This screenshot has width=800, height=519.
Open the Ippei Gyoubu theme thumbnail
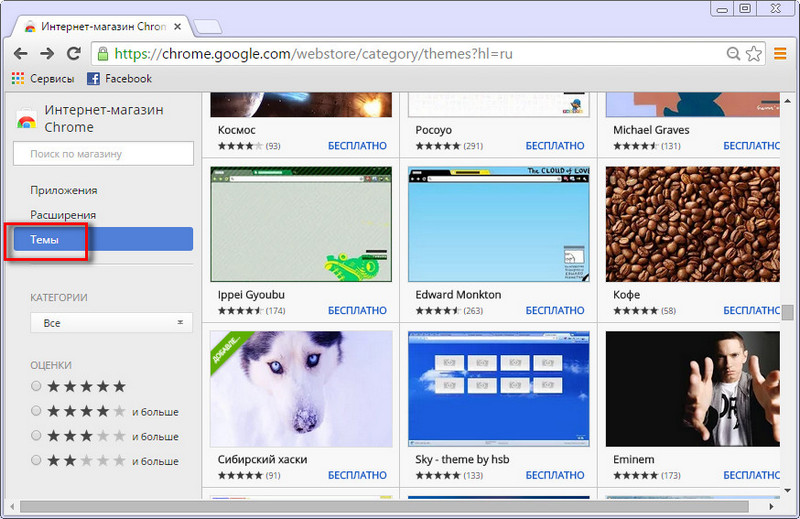(x=301, y=225)
